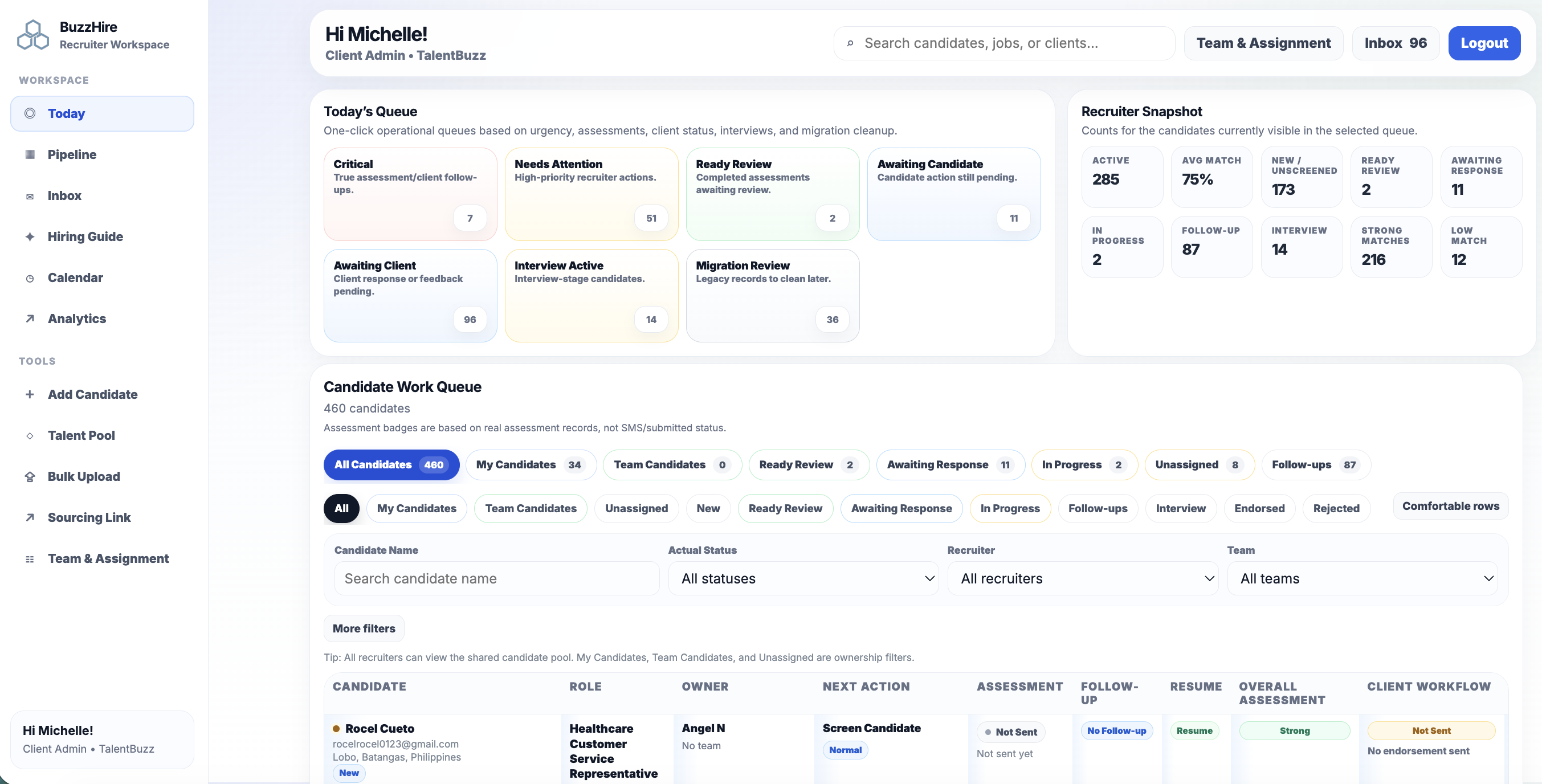Open the Hiring Guide menu item

tap(102, 236)
